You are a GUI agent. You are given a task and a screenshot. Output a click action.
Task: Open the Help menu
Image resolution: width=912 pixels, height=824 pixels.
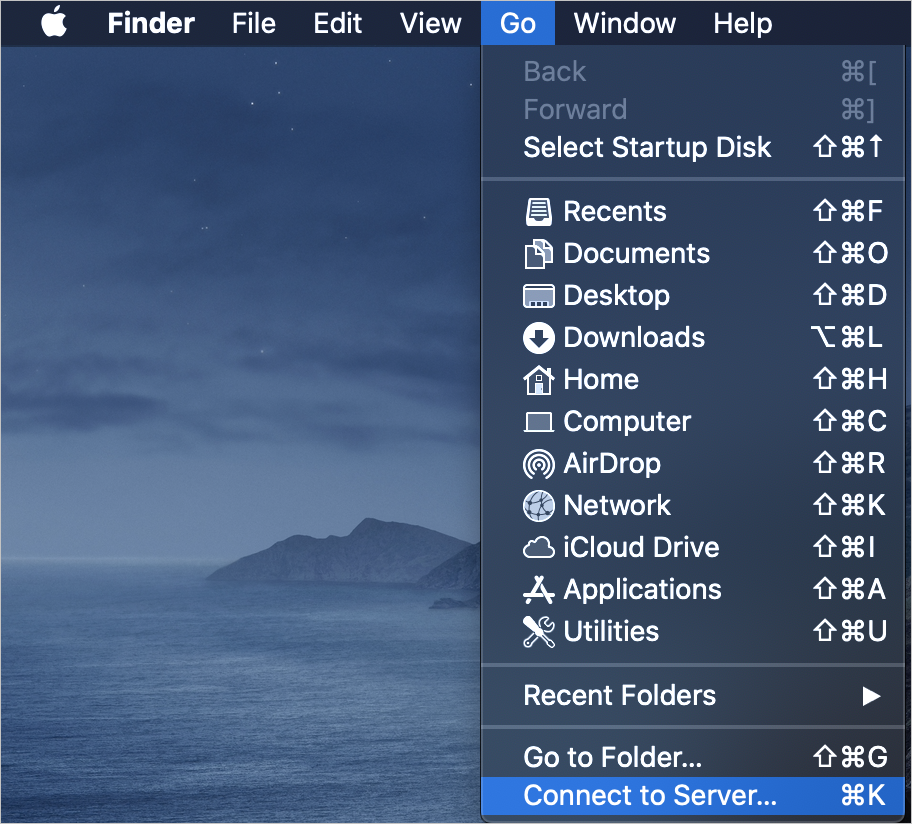743,23
